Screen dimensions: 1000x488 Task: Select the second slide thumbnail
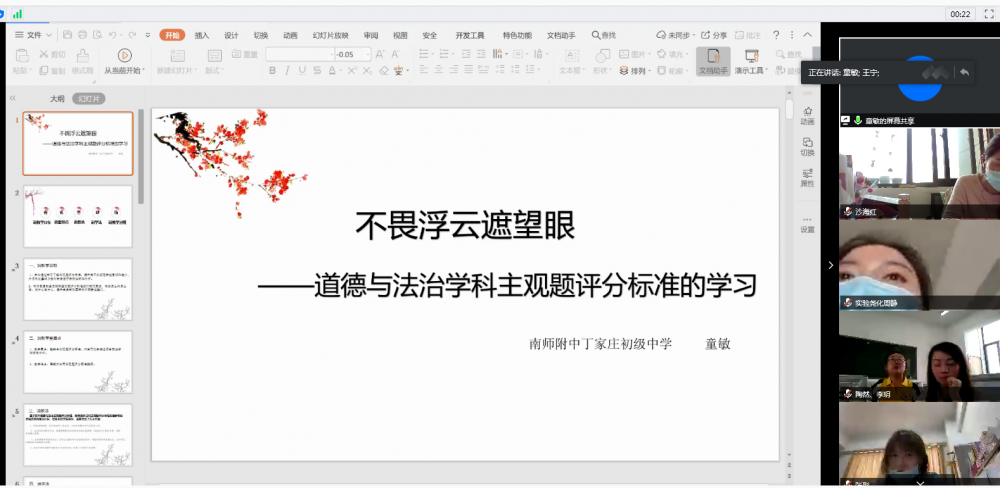click(77, 208)
